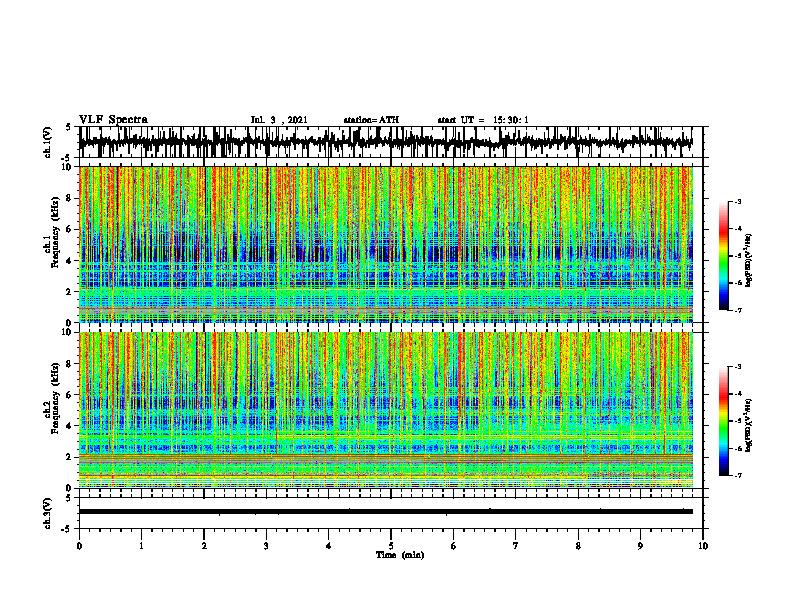
Task: Click the "station=ATH" label
Action: pos(371,120)
